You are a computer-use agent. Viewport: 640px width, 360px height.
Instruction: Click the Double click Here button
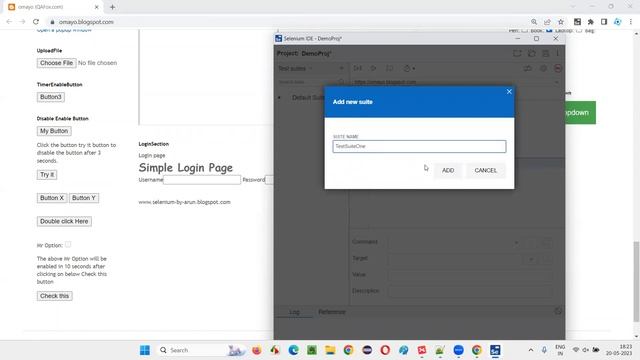tap(64, 221)
